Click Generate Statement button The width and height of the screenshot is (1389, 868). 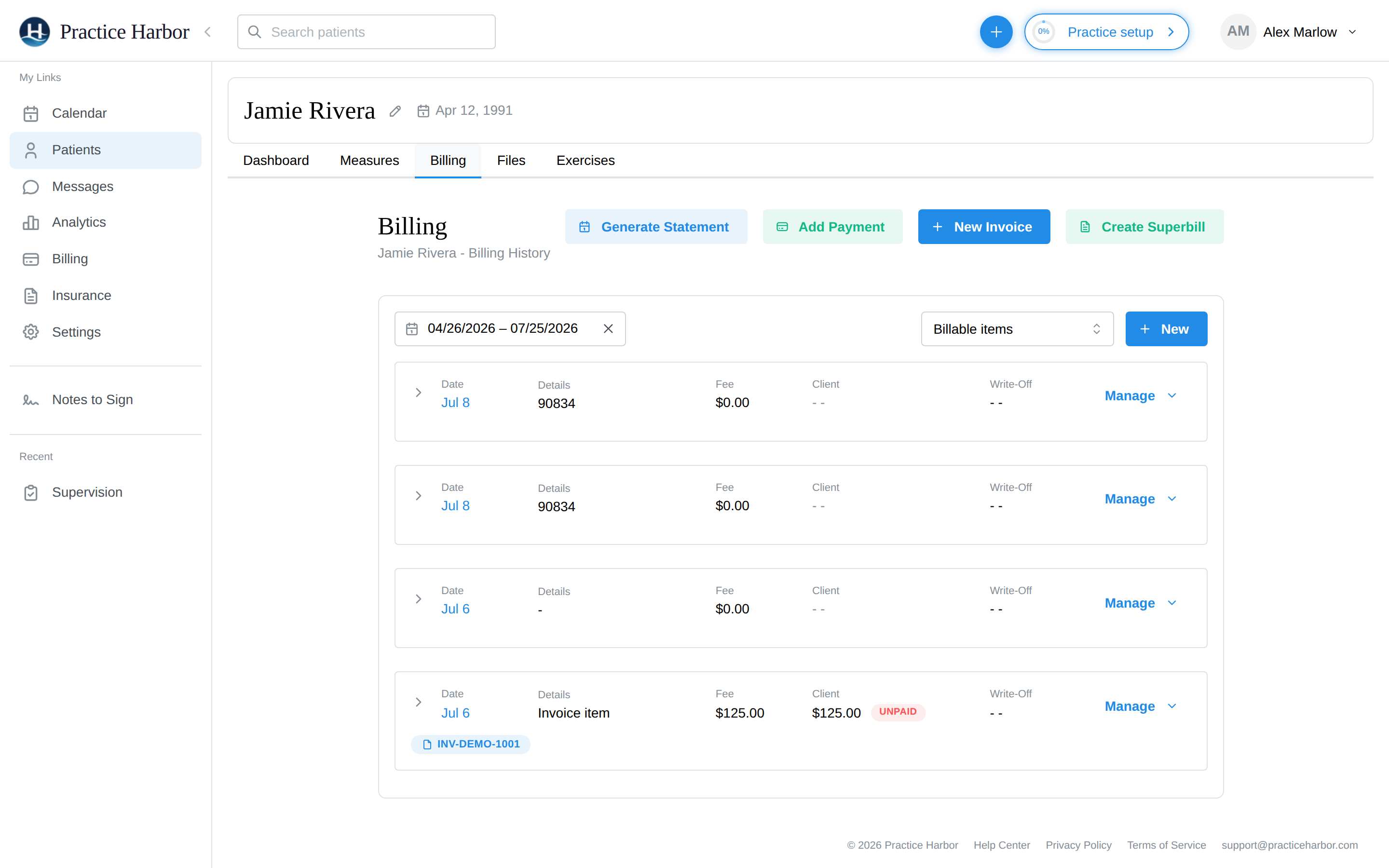click(656, 227)
